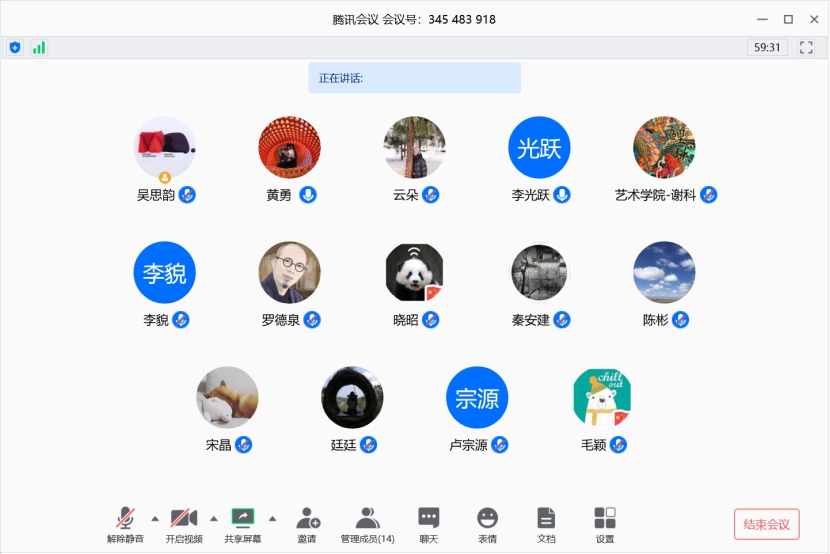This screenshot has height=554, width=830.
Task: Select 云朵's snowy tree avatar
Action: click(x=414, y=148)
